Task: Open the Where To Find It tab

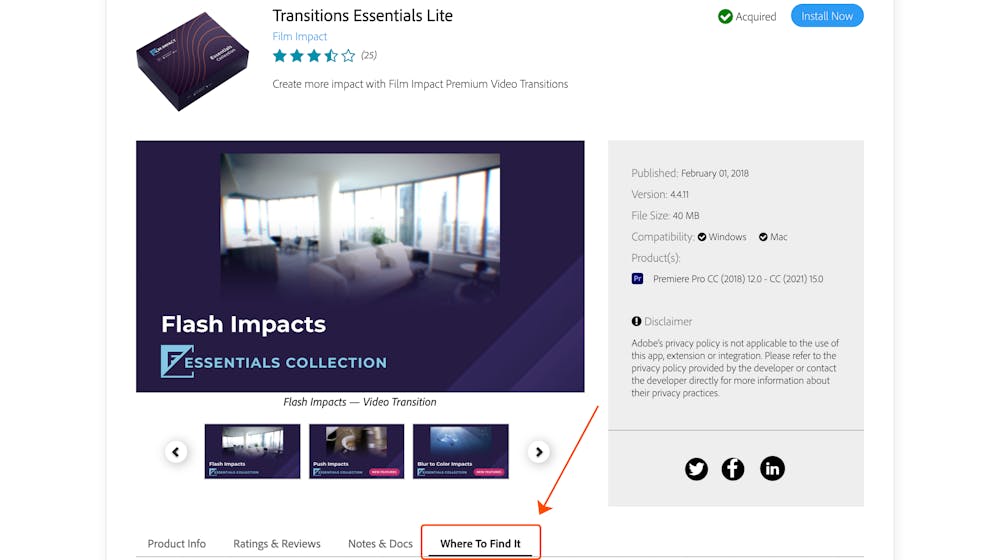Action: (480, 543)
